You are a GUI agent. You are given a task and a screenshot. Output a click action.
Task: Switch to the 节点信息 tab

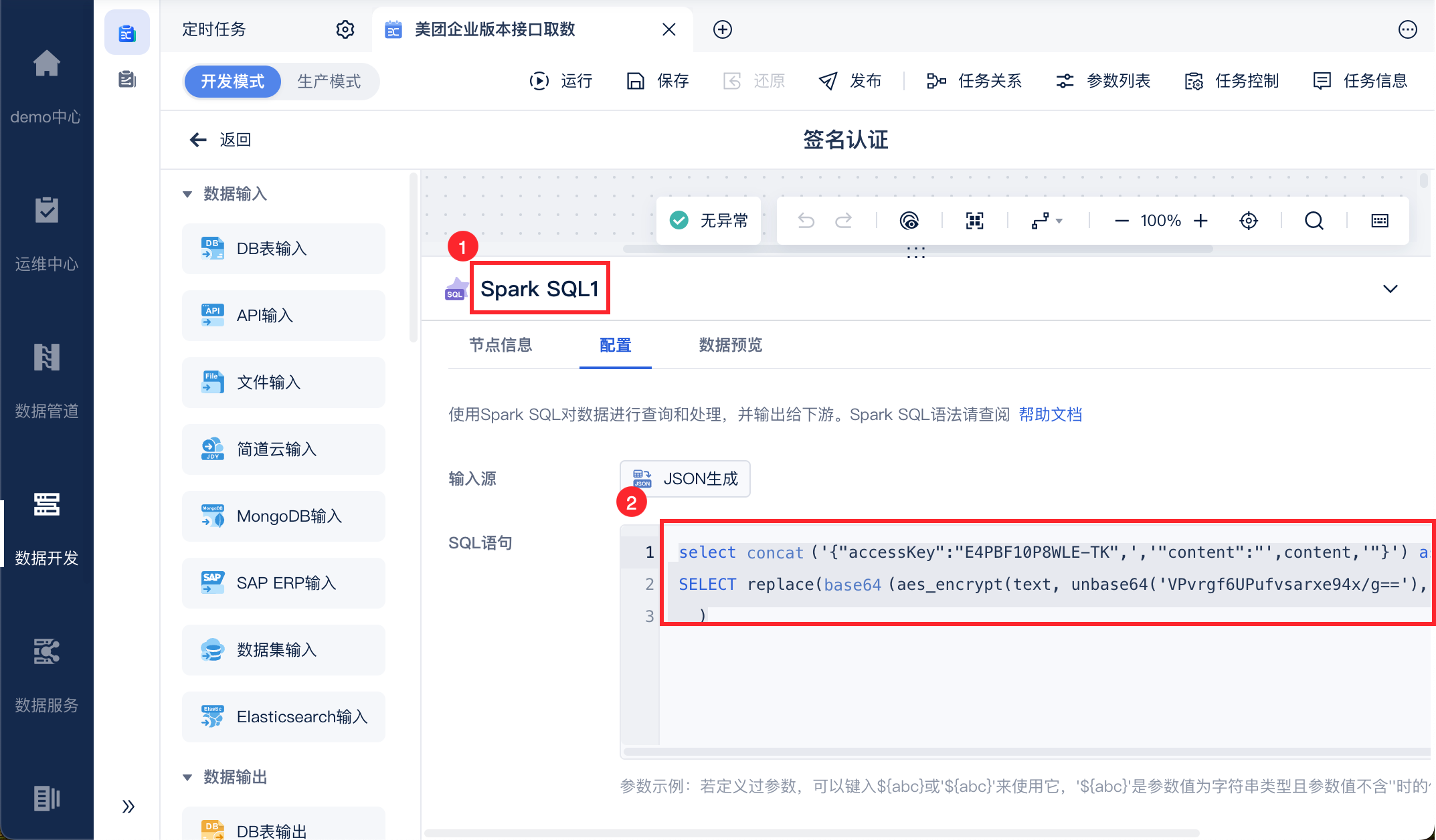pyautogui.click(x=500, y=345)
